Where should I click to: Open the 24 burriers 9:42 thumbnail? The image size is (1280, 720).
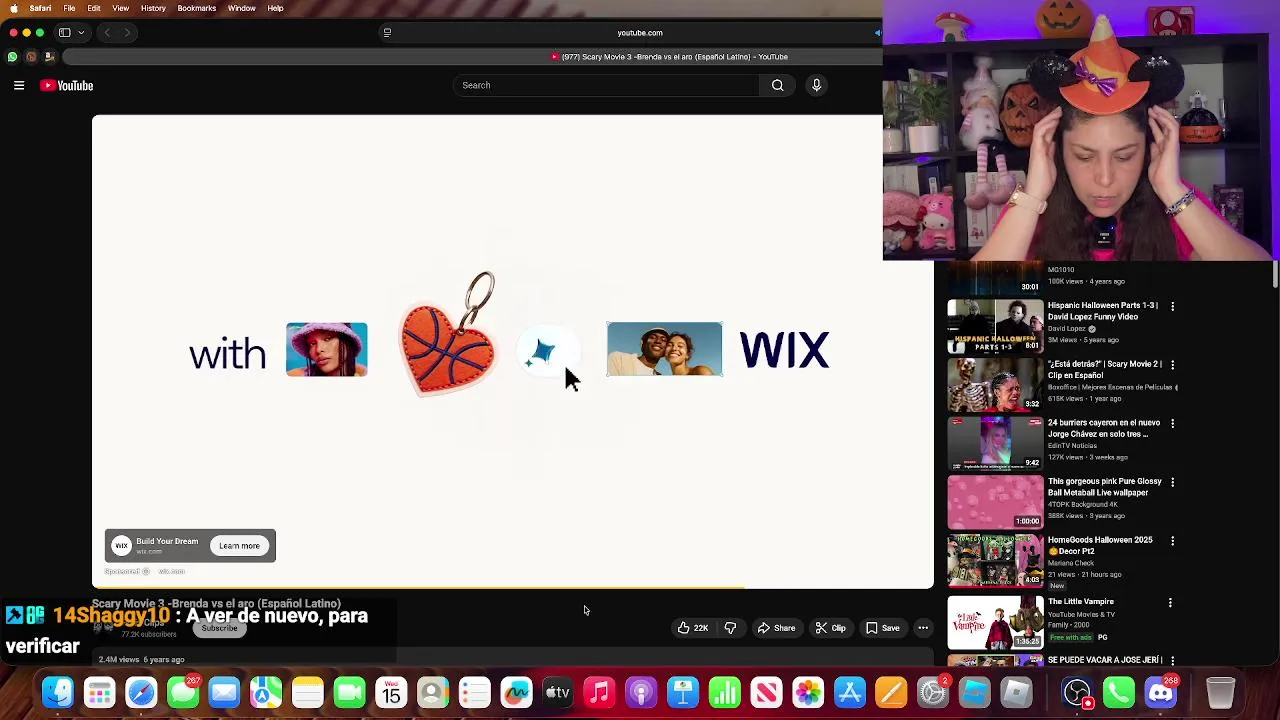click(x=995, y=443)
